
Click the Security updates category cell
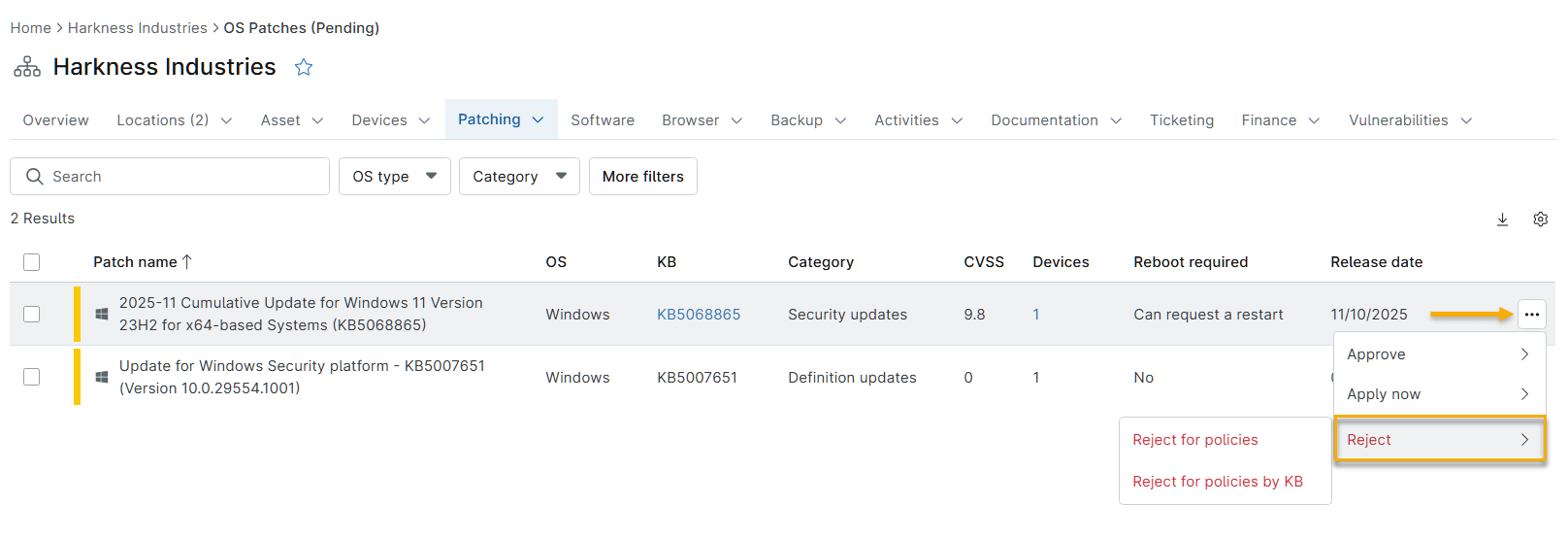tap(848, 315)
